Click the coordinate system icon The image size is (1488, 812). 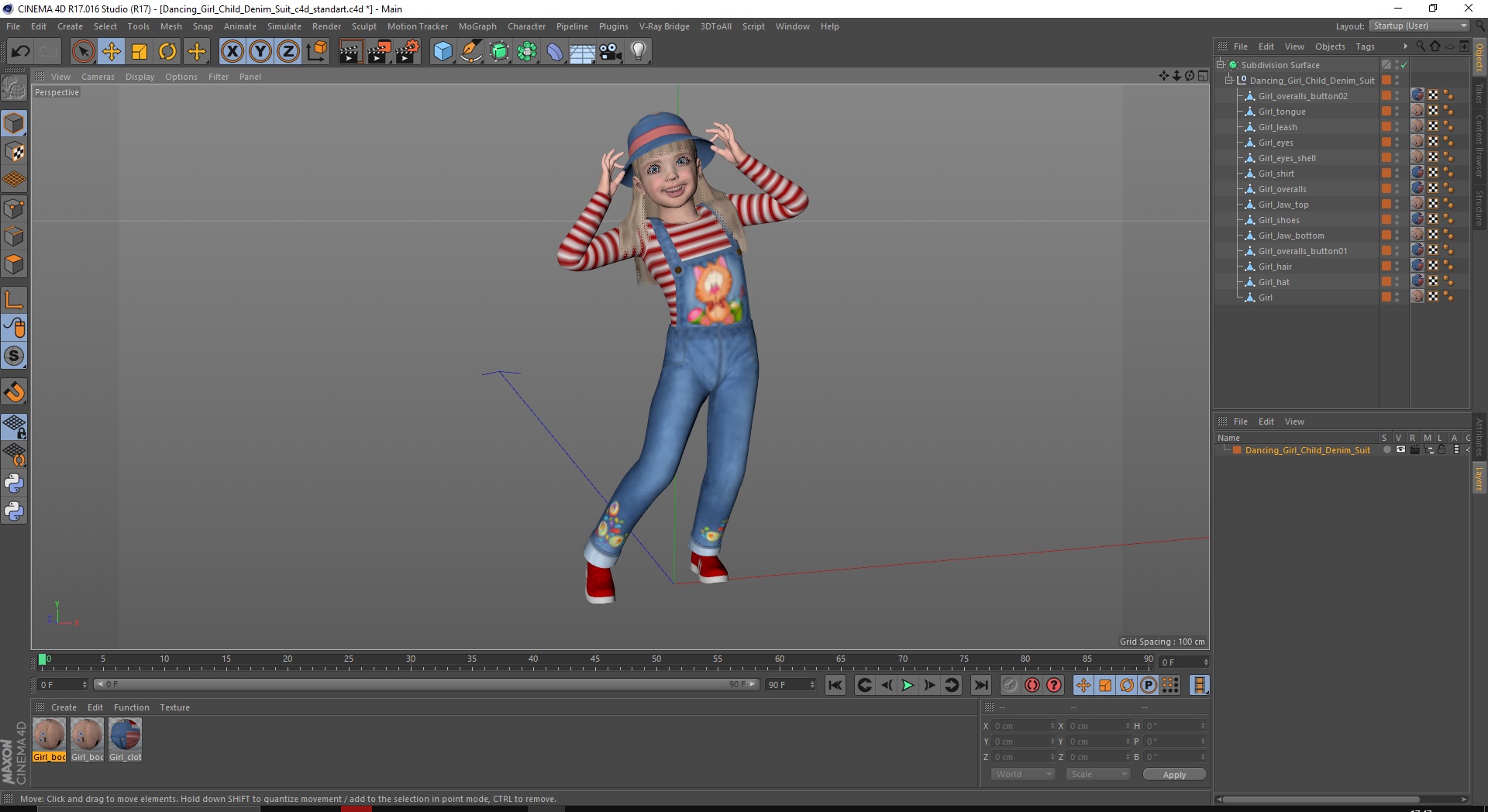coord(316,52)
